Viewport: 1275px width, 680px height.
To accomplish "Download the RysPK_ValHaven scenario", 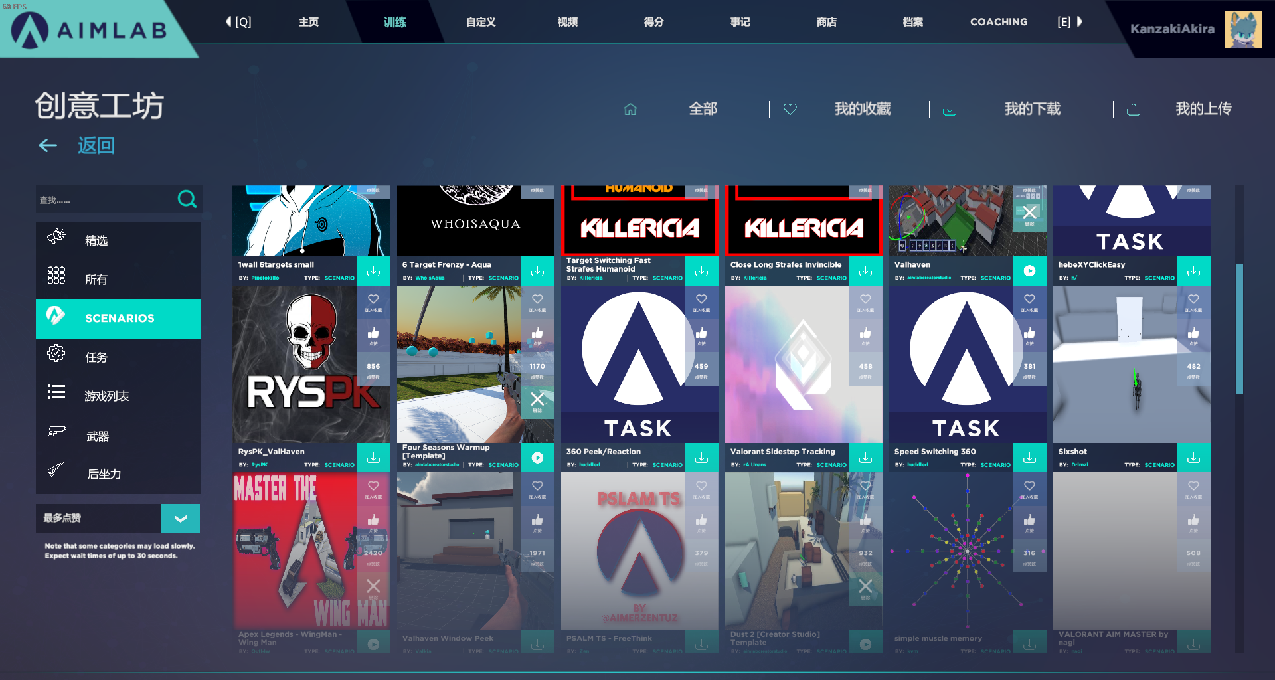I will (373, 458).
